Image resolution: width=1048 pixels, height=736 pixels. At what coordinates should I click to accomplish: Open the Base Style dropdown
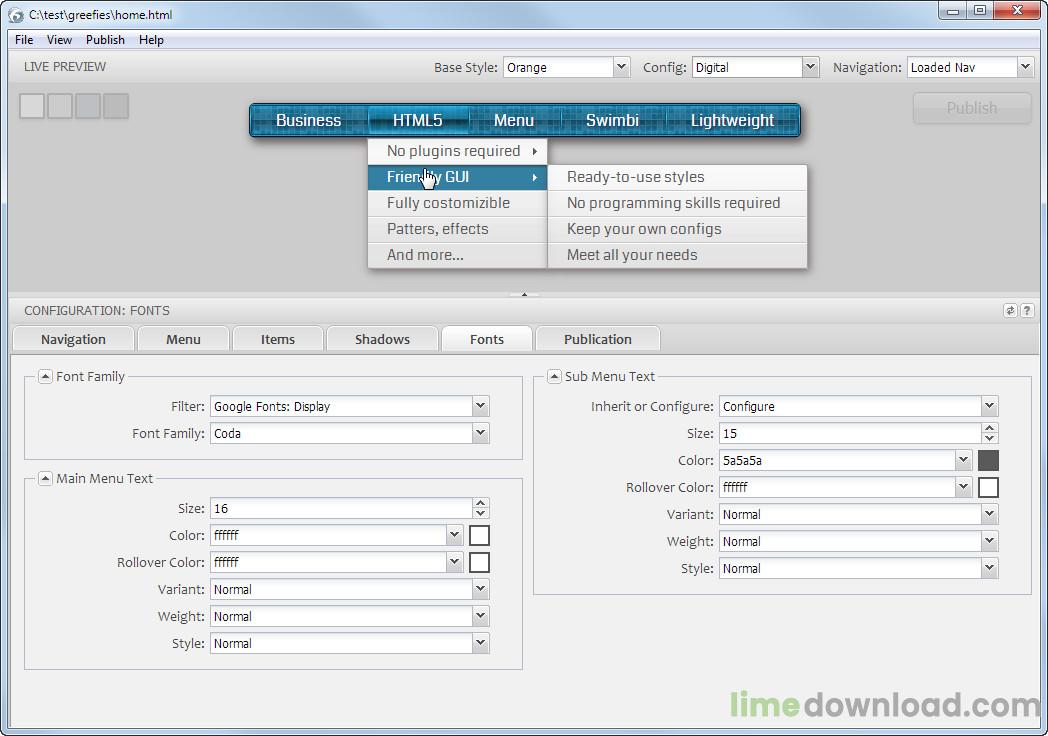point(621,67)
